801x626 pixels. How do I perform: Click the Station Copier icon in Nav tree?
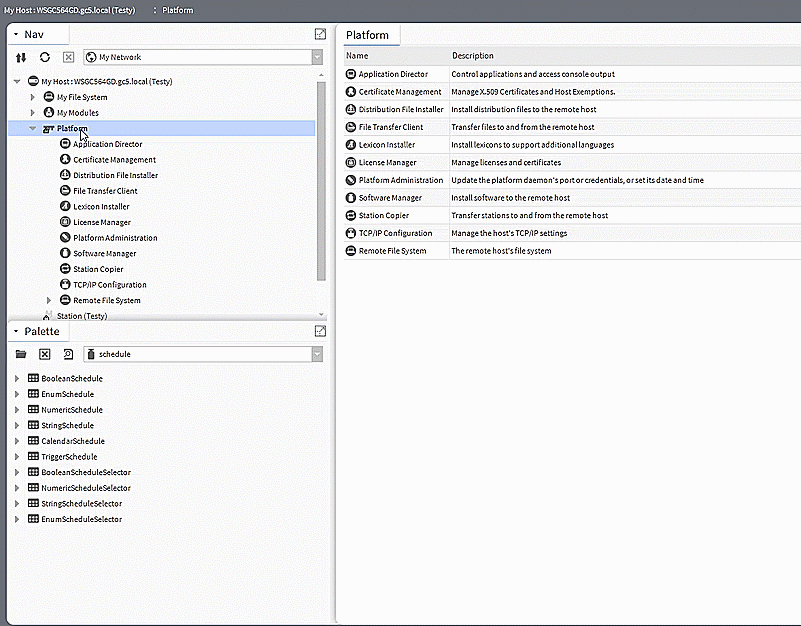65,269
